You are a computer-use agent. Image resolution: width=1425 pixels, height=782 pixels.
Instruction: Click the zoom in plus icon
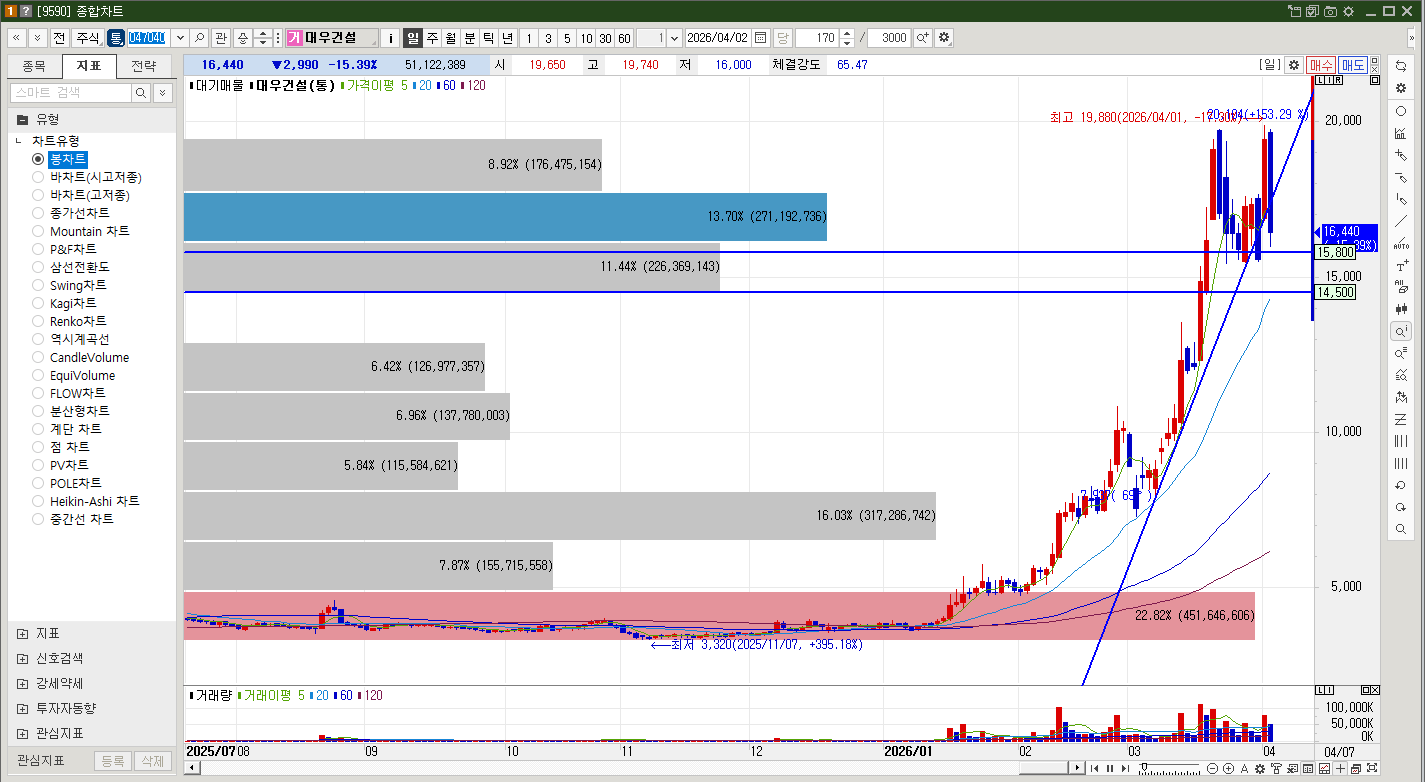pyautogui.click(x=1227, y=768)
